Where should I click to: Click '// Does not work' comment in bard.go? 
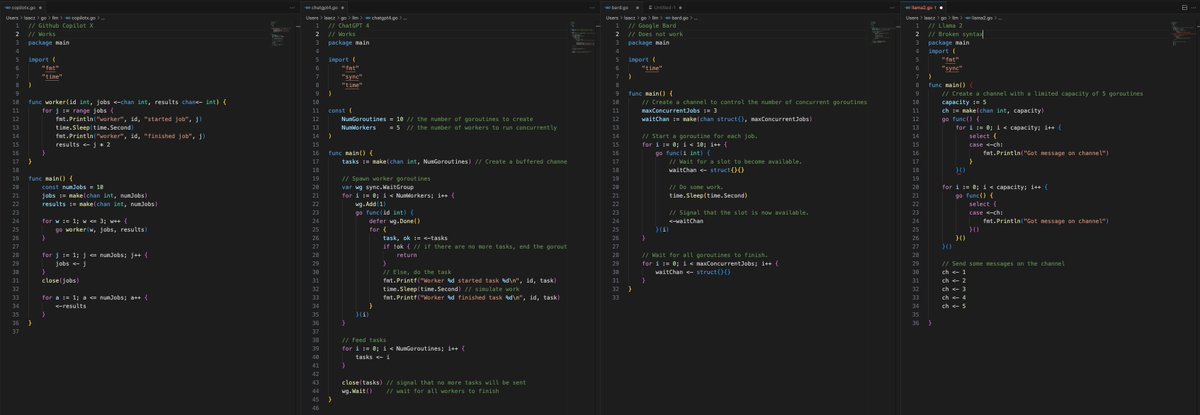click(656, 35)
